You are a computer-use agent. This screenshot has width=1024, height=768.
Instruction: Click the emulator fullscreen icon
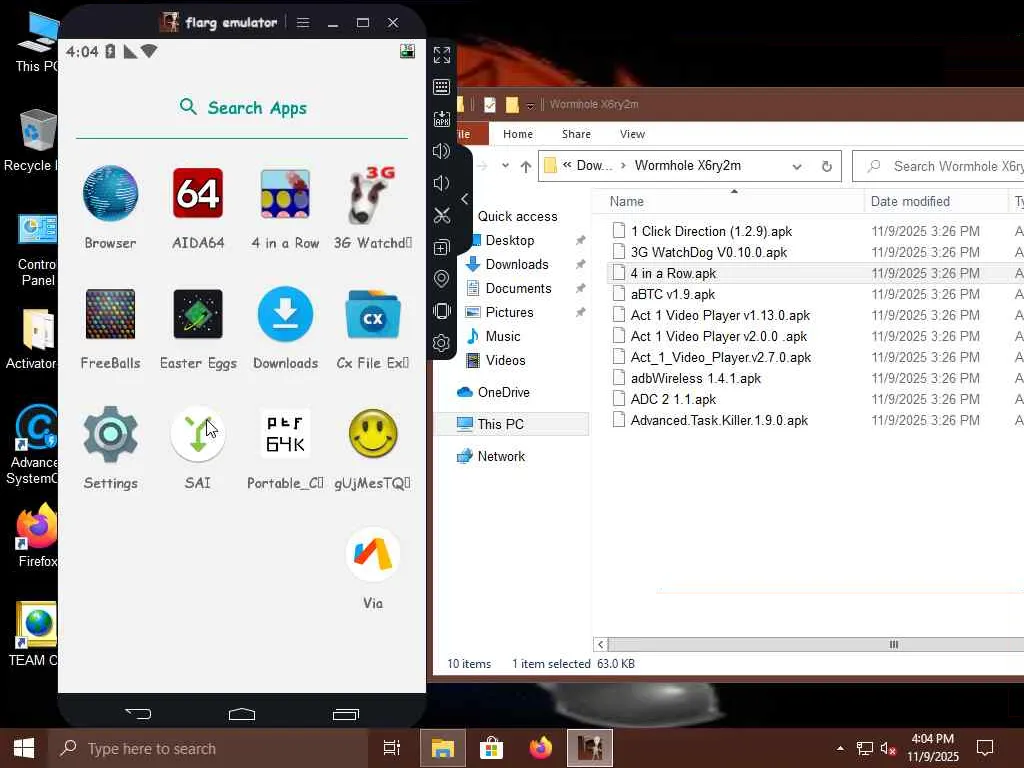pyautogui.click(x=441, y=55)
